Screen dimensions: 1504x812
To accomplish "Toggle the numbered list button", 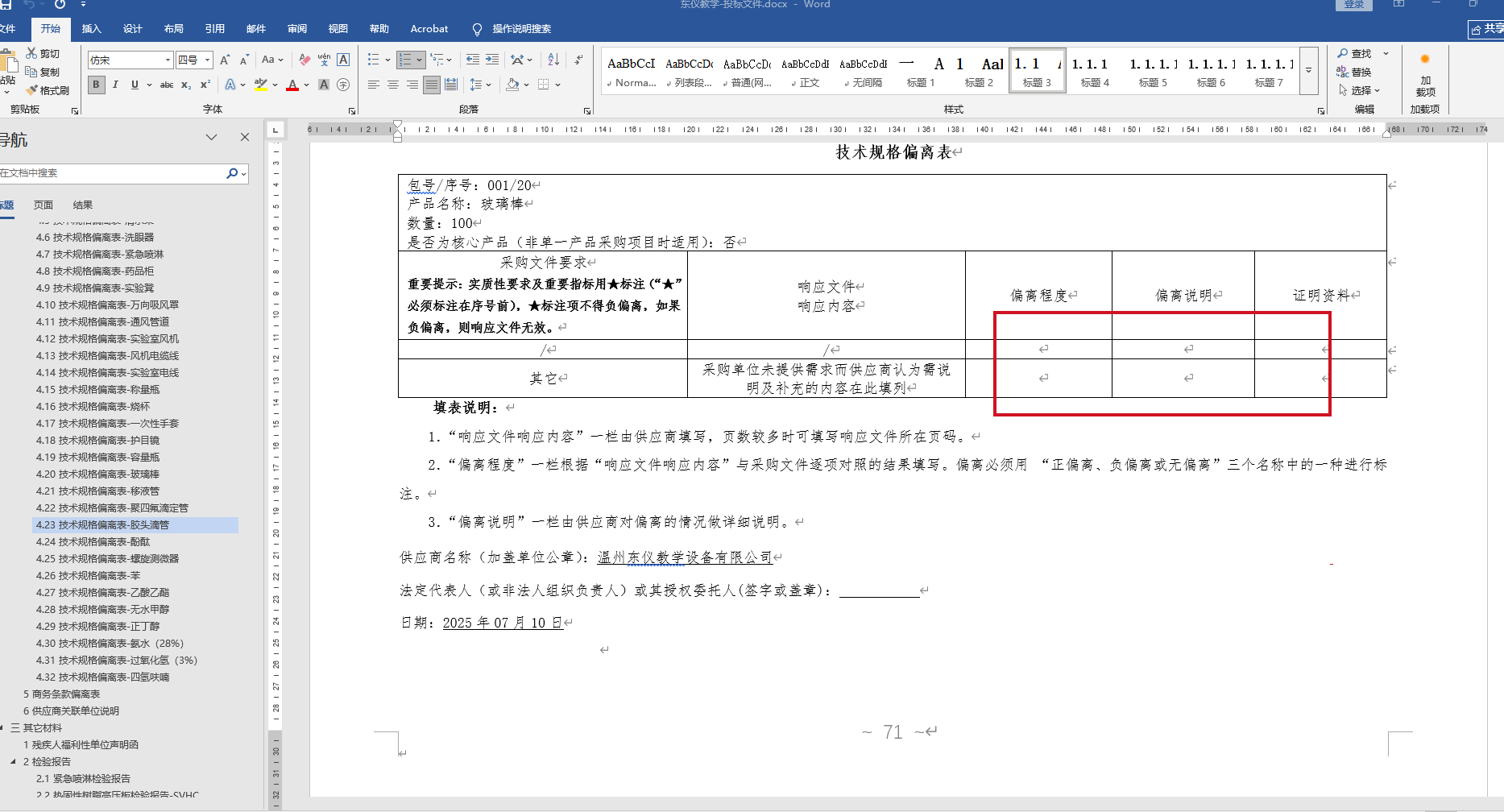I will [x=405, y=60].
